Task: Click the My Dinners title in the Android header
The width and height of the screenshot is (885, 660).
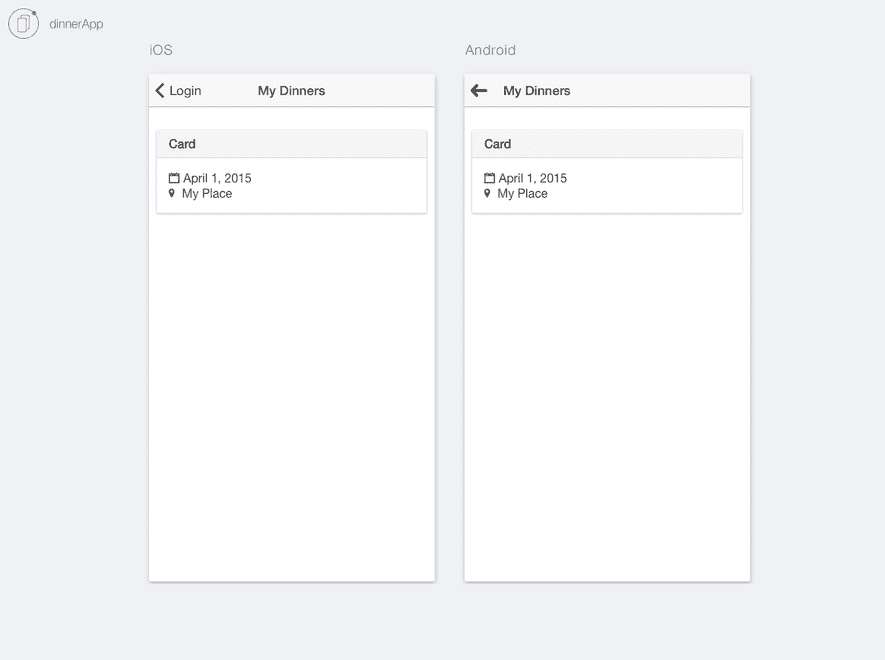Action: click(538, 90)
